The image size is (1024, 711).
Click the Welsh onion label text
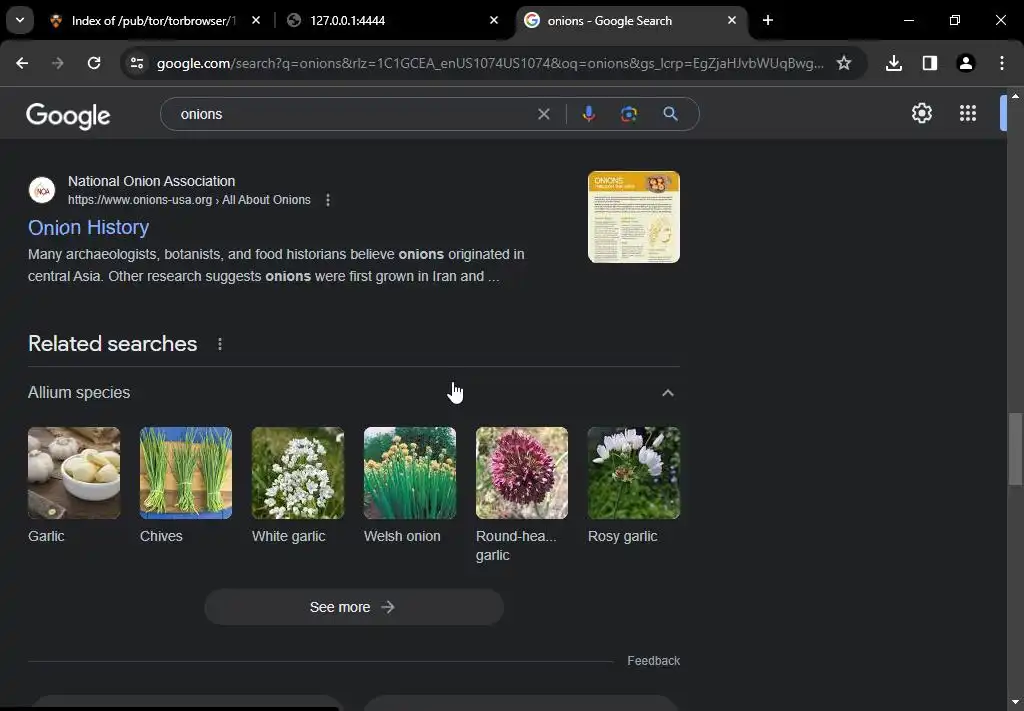[402, 536]
